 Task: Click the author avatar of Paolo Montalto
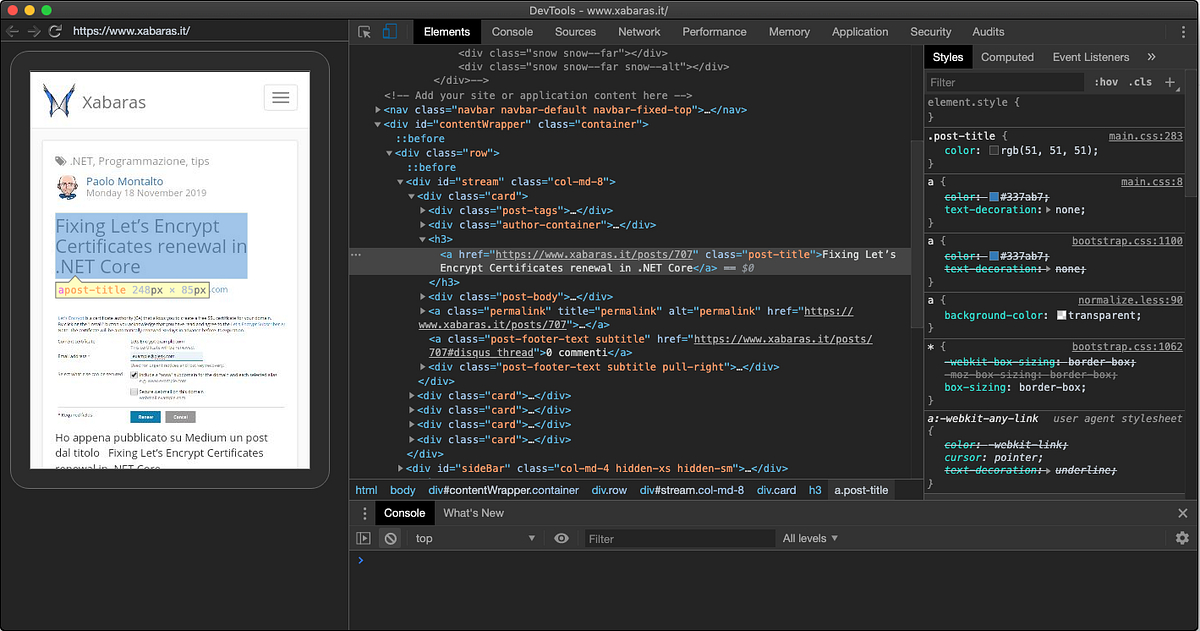(x=67, y=186)
